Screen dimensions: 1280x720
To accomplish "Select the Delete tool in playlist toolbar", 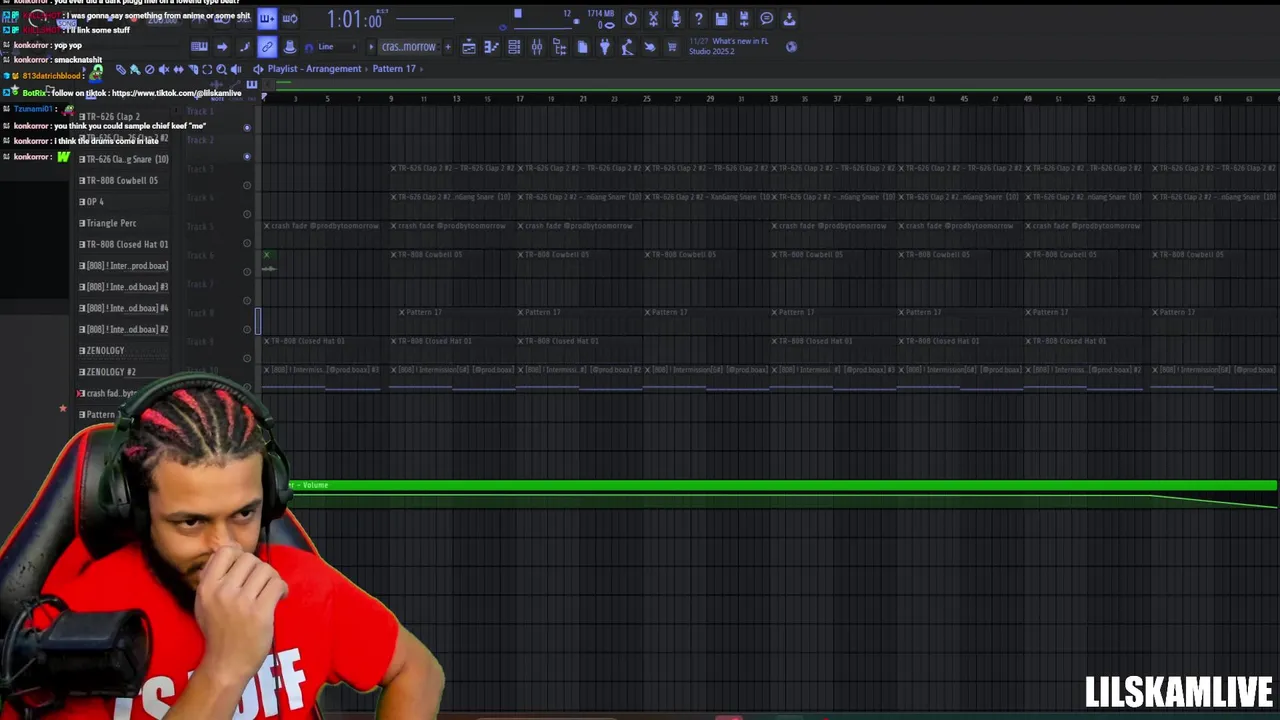I will pos(149,69).
